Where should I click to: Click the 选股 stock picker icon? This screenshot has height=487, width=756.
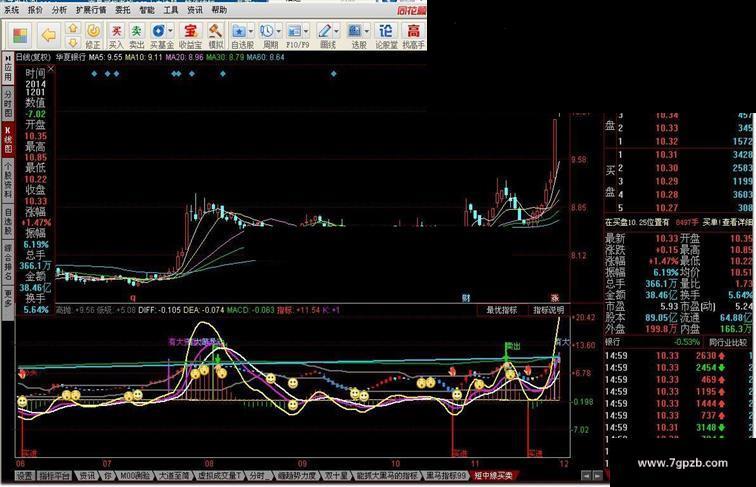(x=355, y=32)
